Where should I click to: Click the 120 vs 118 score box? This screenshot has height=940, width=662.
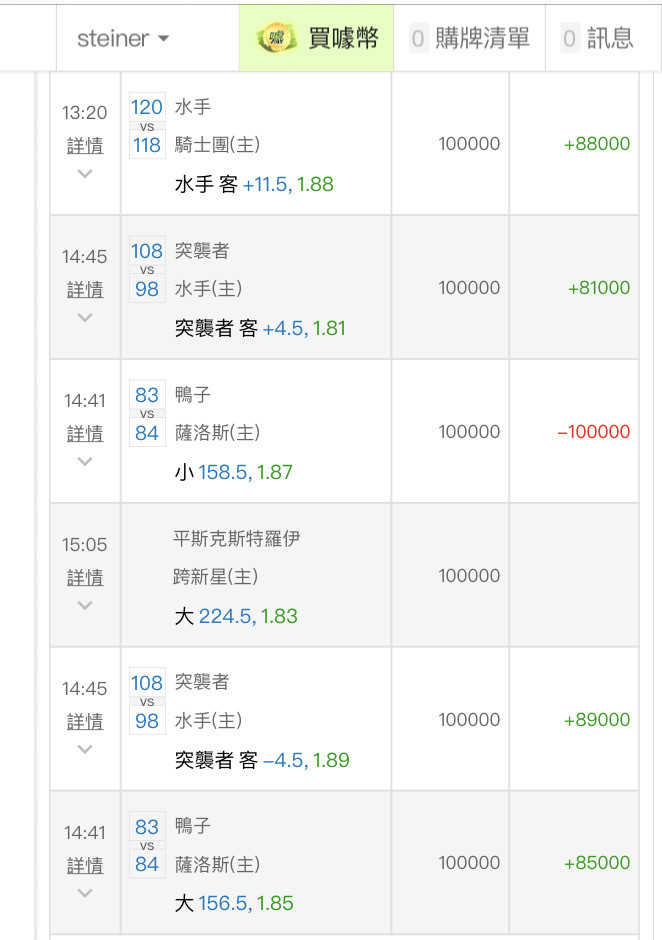[147, 126]
